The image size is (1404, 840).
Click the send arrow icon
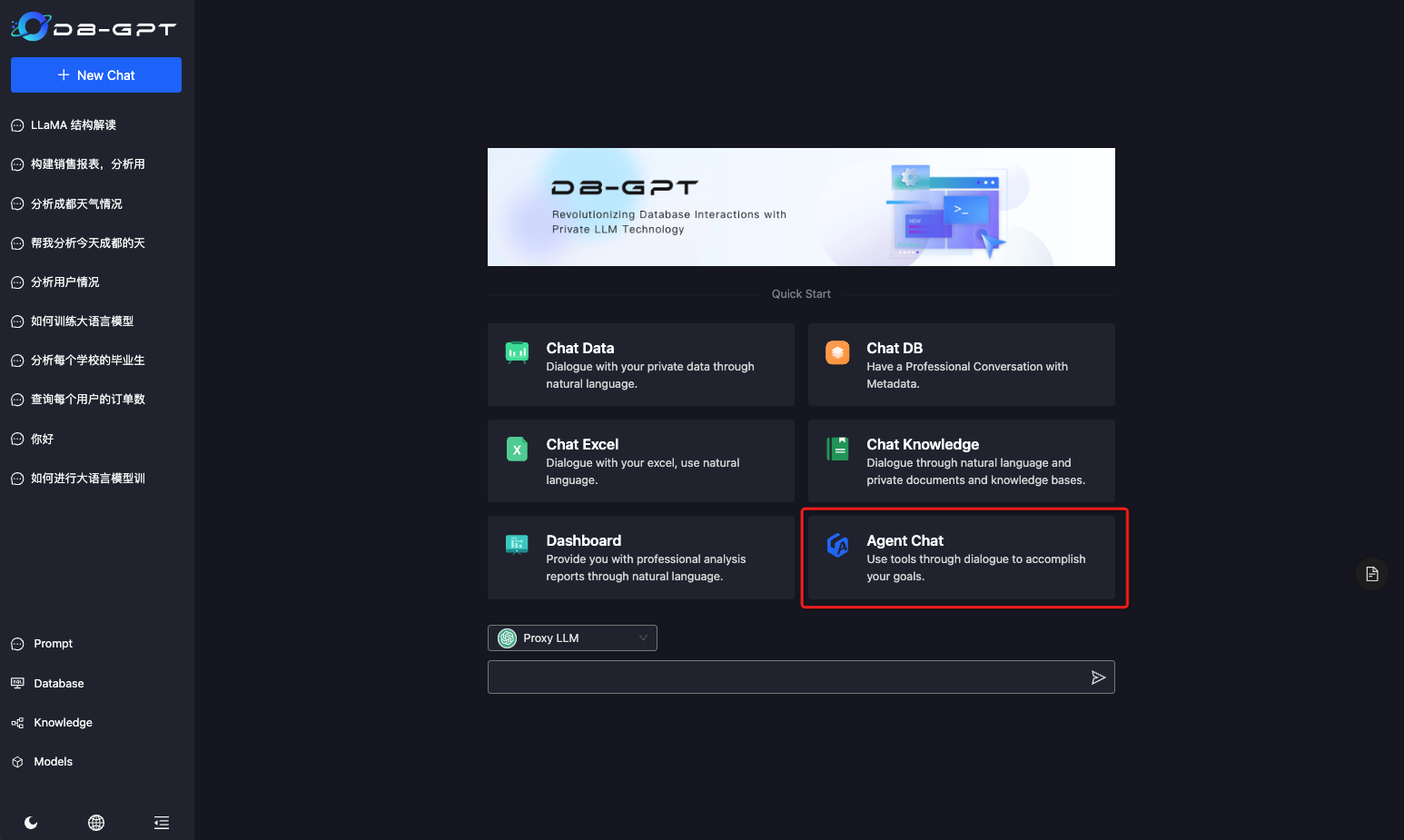1098,677
